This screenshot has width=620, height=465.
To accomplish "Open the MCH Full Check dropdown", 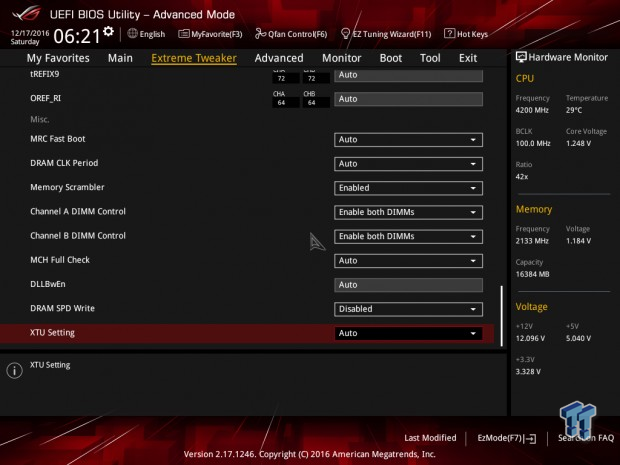I will tap(408, 261).
